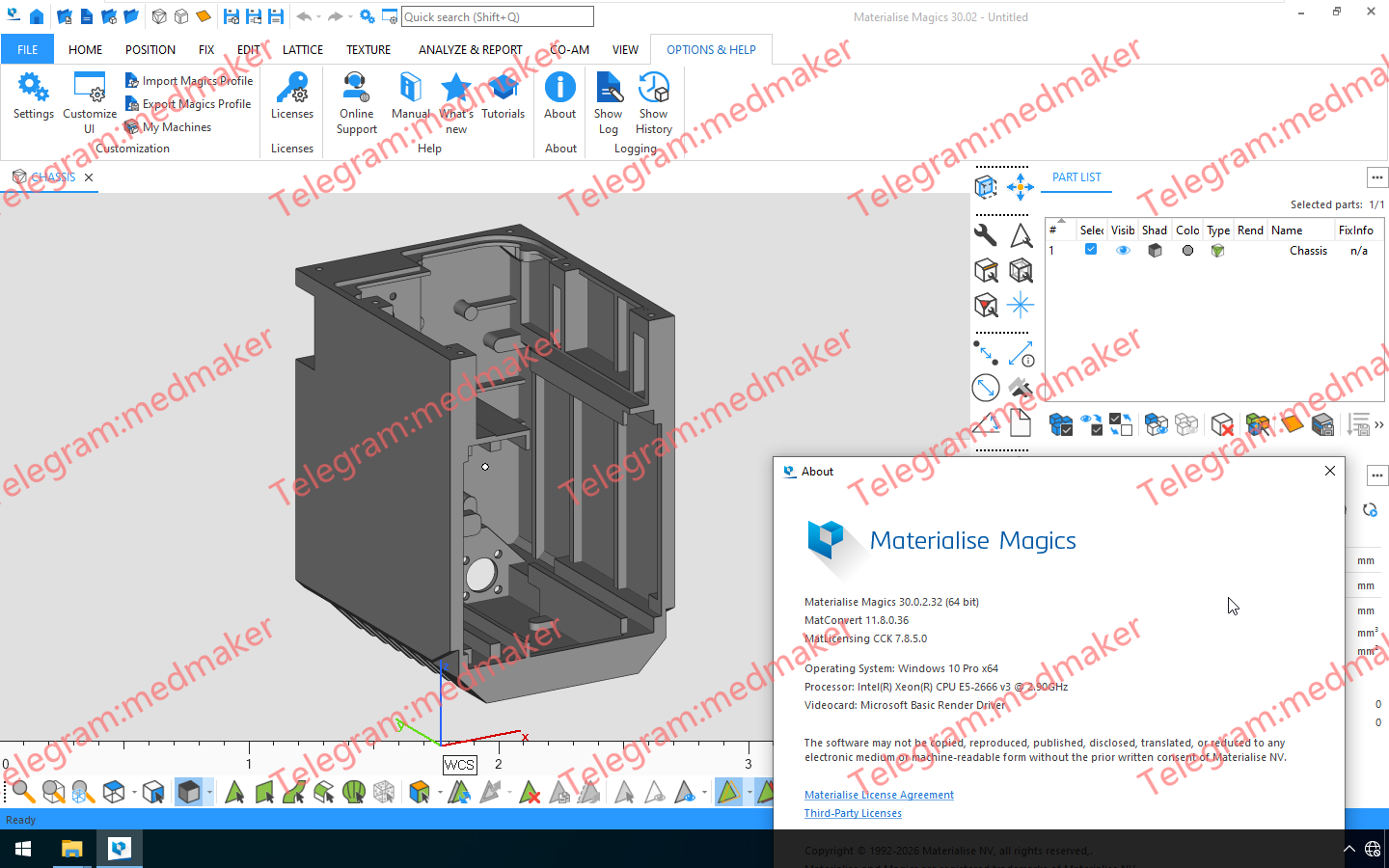Open File Explorer from taskbar

tap(71, 849)
